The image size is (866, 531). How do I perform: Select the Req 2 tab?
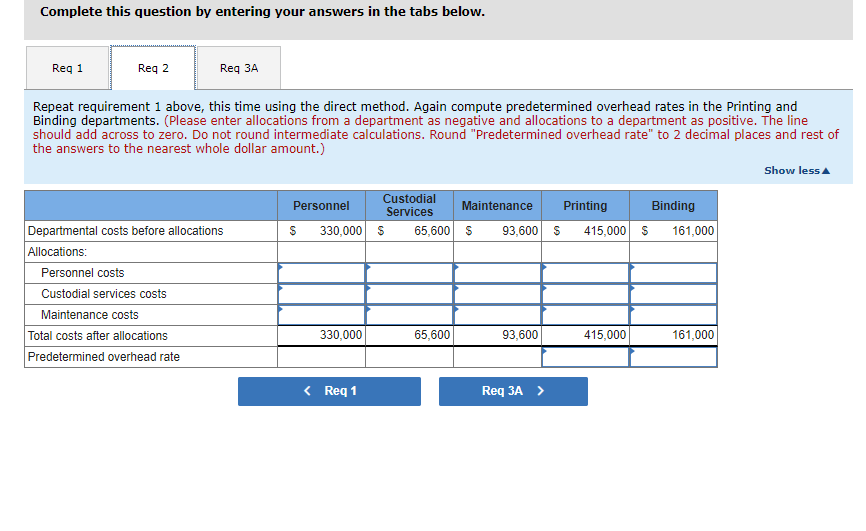pos(153,68)
